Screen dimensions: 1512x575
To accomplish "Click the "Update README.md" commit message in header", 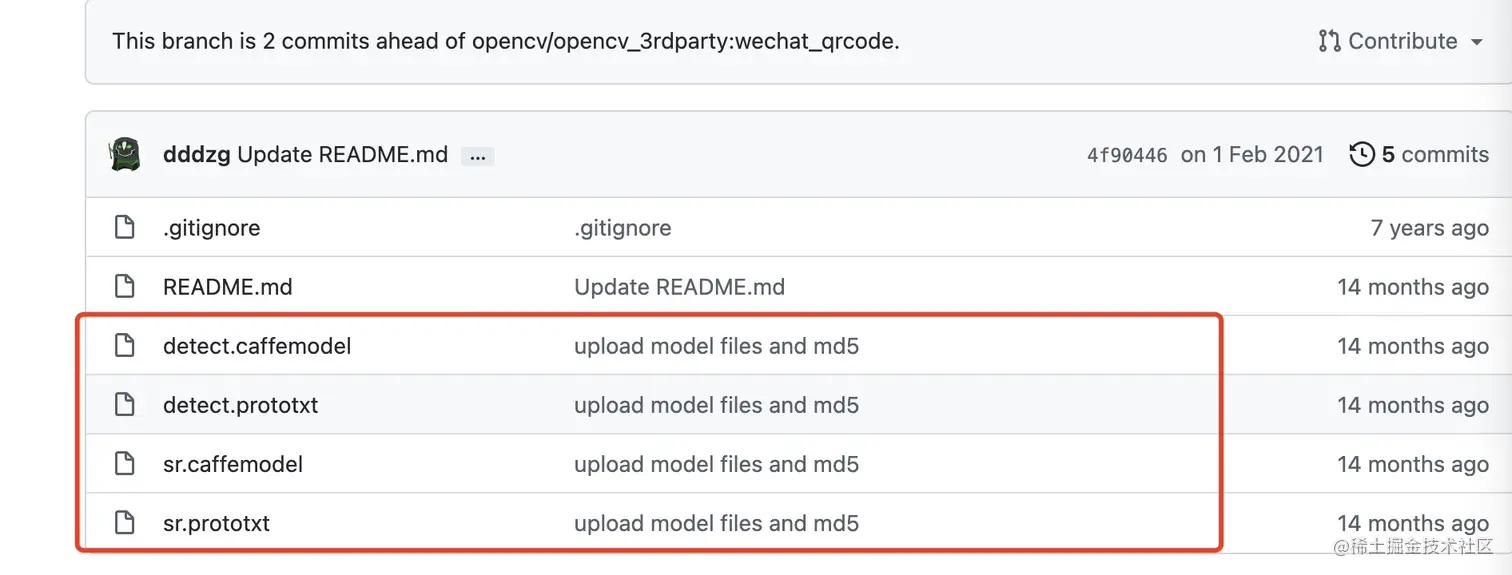I will (342, 155).
